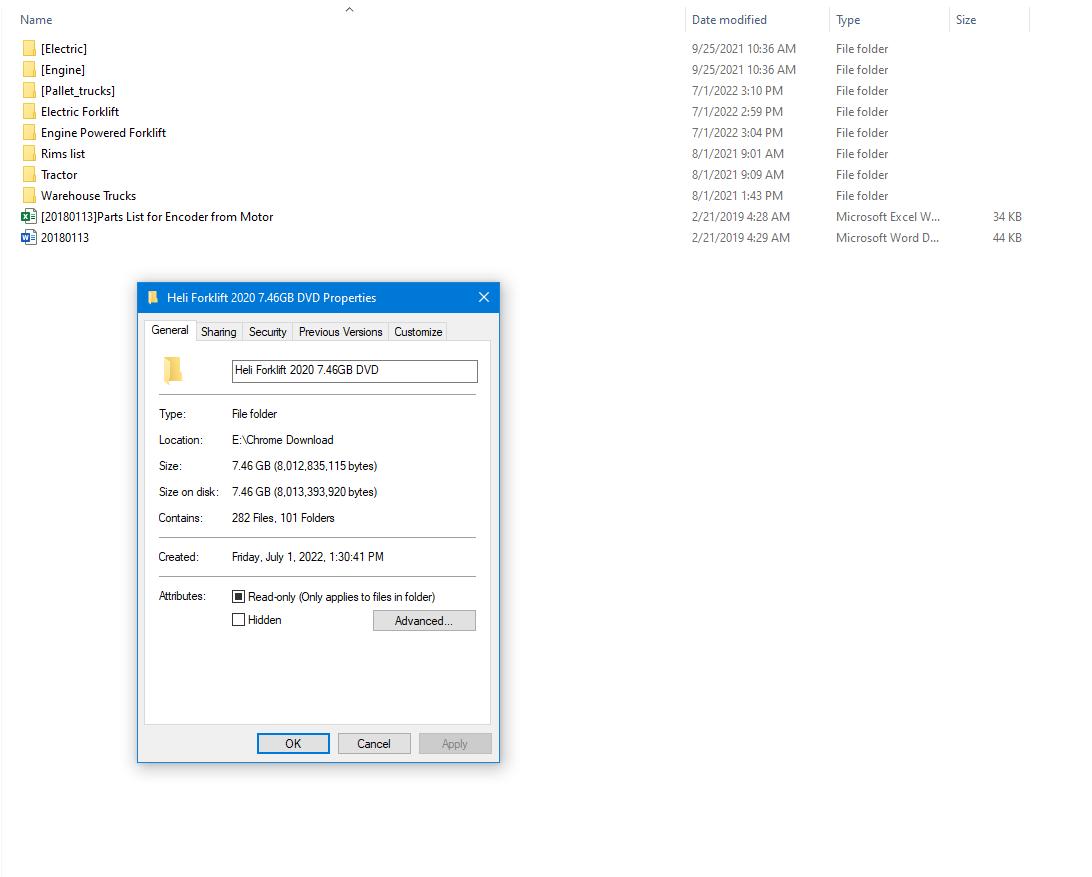The width and height of the screenshot is (1092, 877).
Task: Click the OK button
Action: 293,744
